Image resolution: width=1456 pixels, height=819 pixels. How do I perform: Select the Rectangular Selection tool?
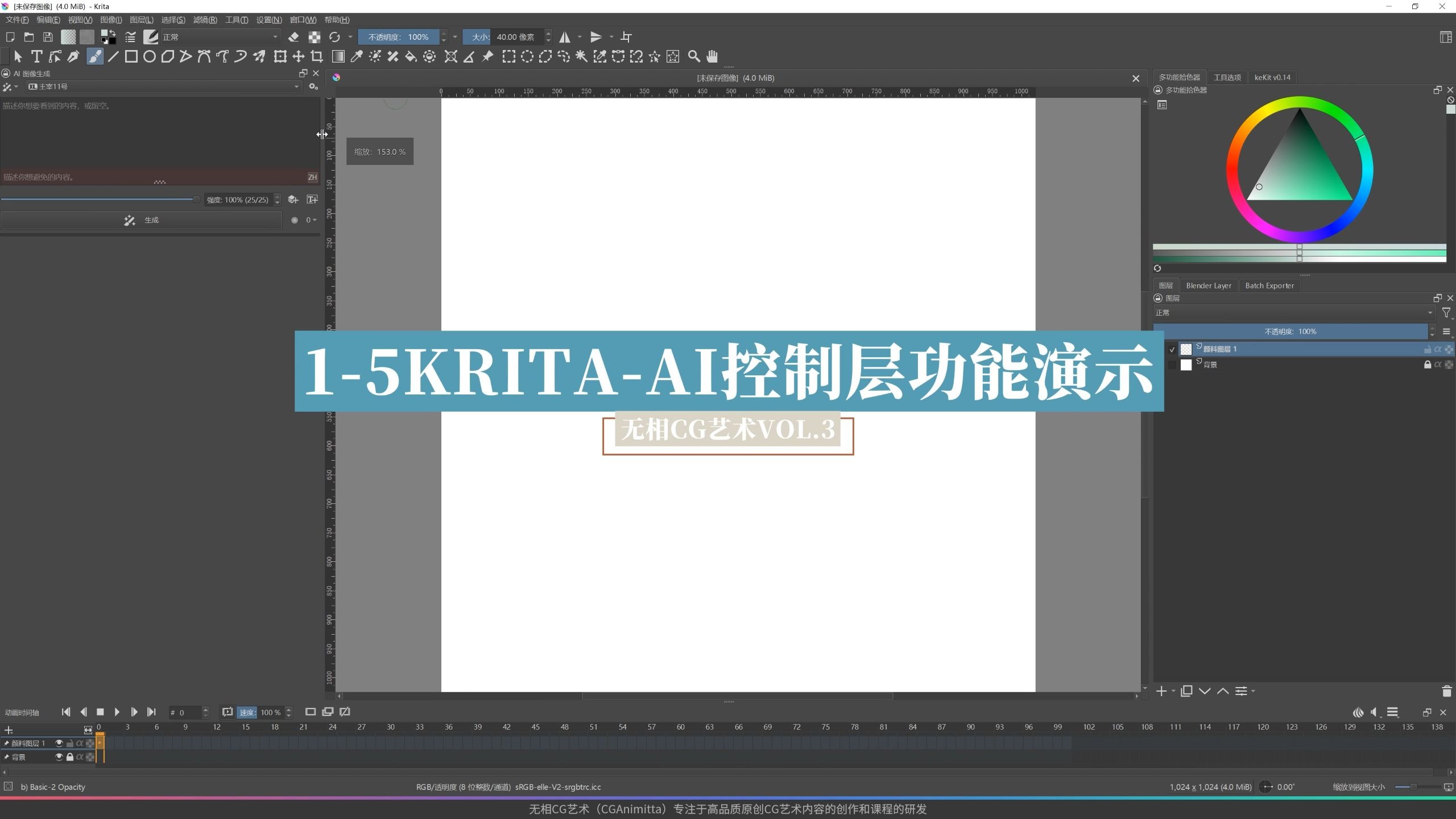coord(509,56)
